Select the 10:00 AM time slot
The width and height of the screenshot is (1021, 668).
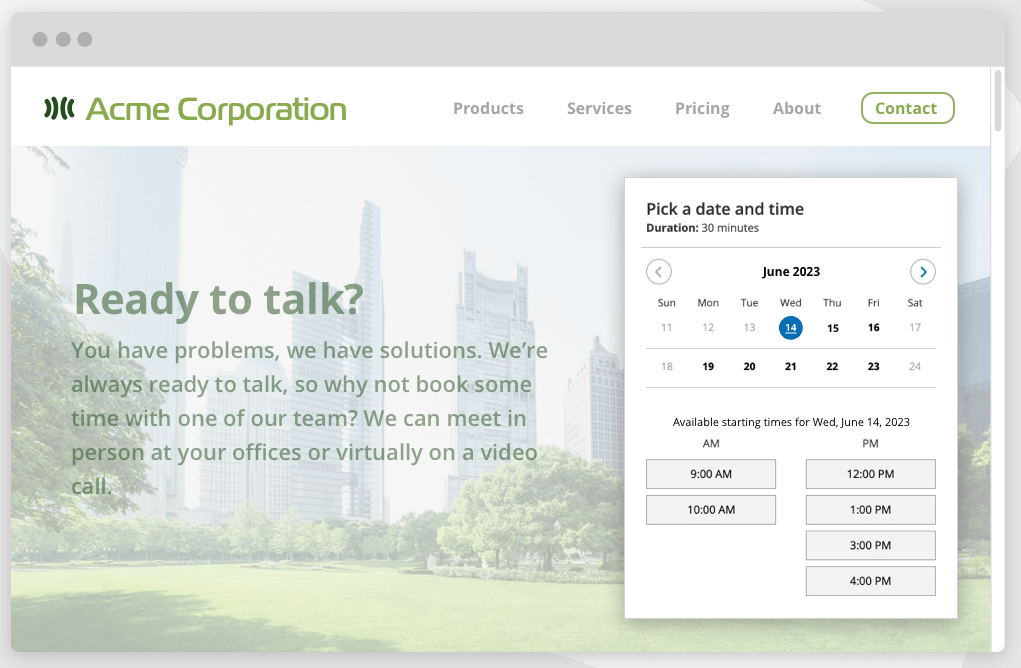coord(711,510)
